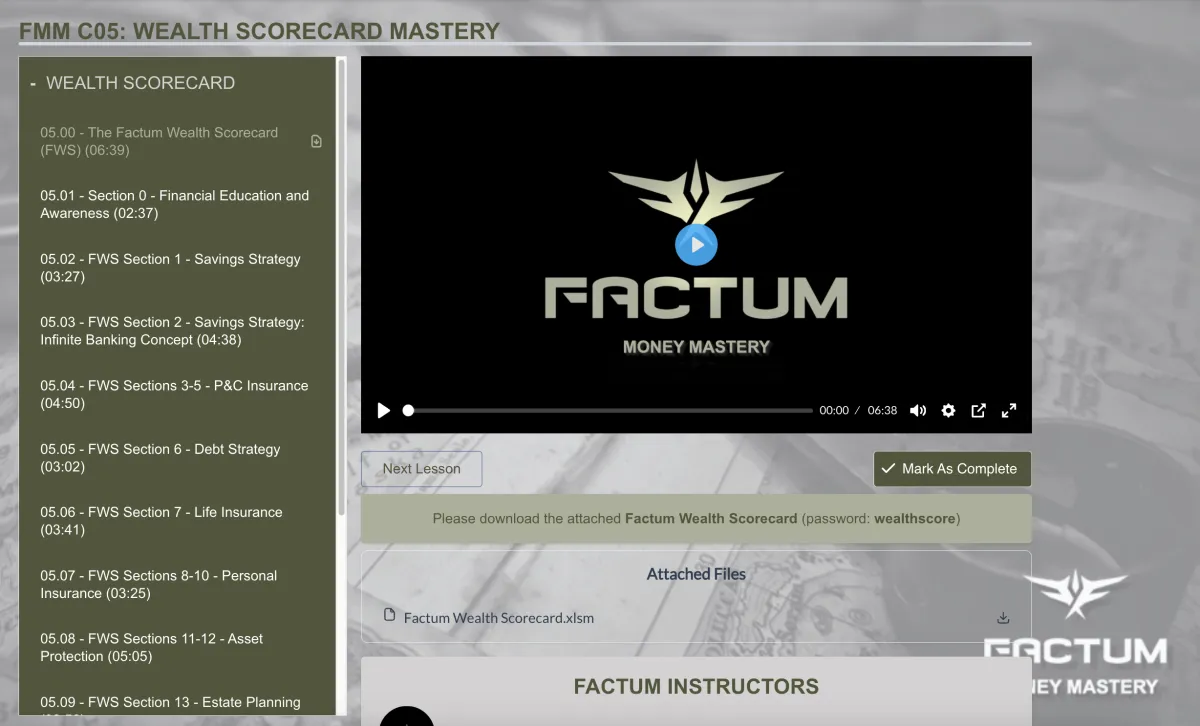Mute the video with the volume icon

918,410
